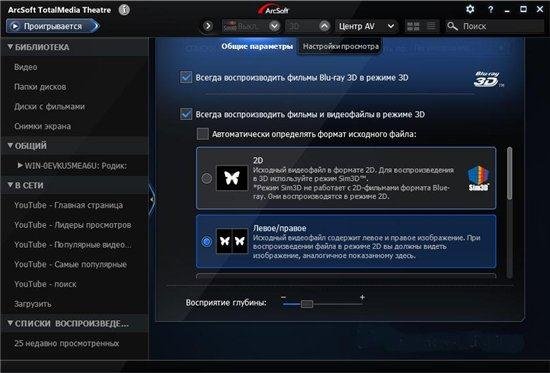
Task: Open Папки дисков in the library
Action: click(40, 87)
